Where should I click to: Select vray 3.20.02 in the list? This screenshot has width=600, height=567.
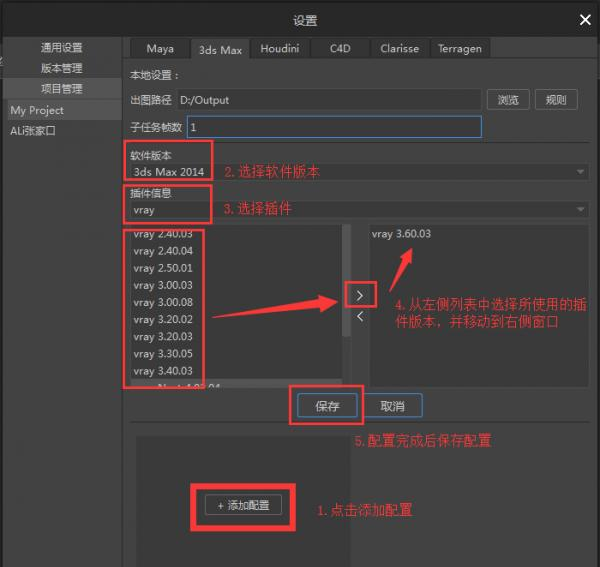[236, 319]
